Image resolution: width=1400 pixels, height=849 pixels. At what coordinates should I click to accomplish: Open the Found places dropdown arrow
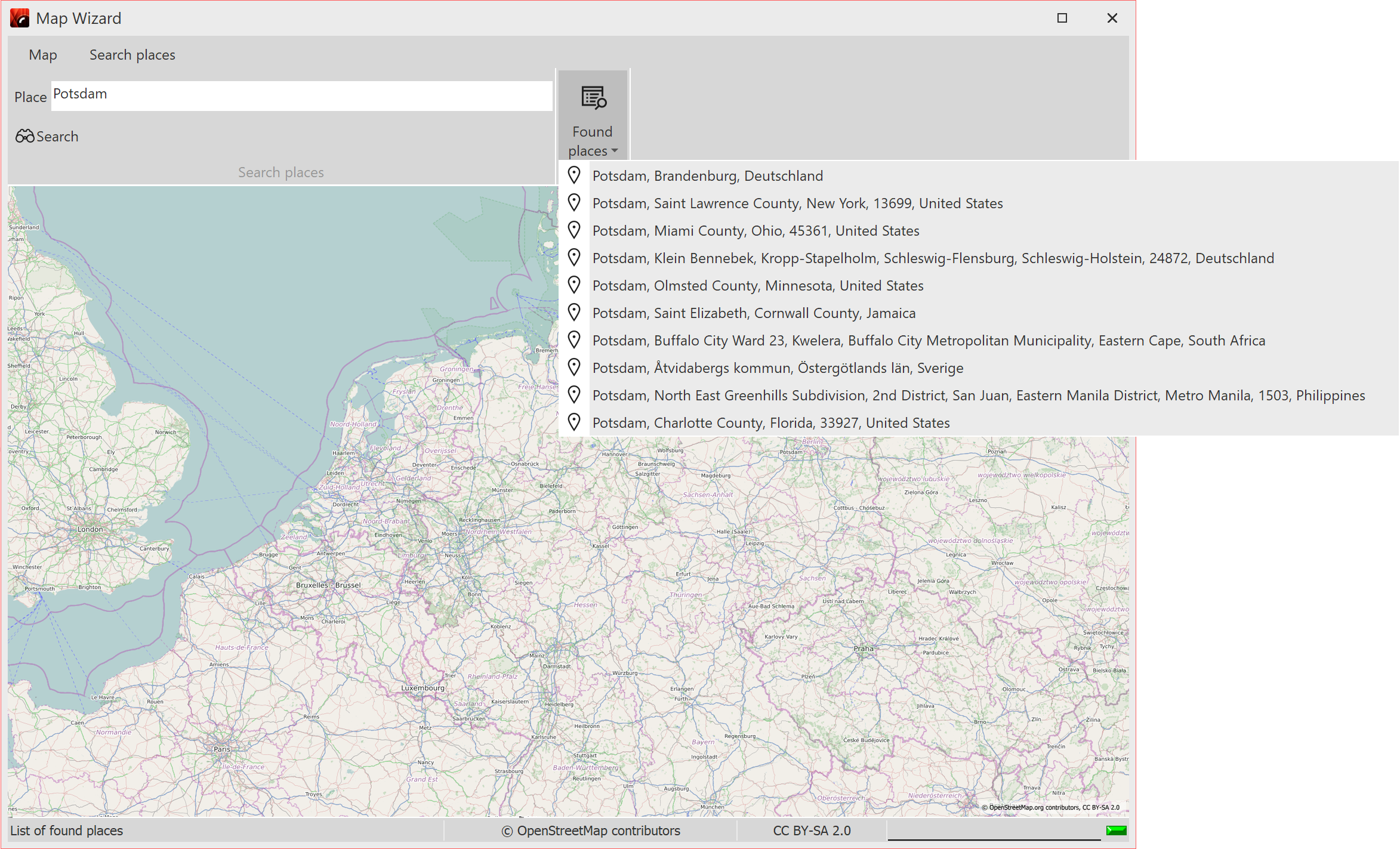point(614,152)
